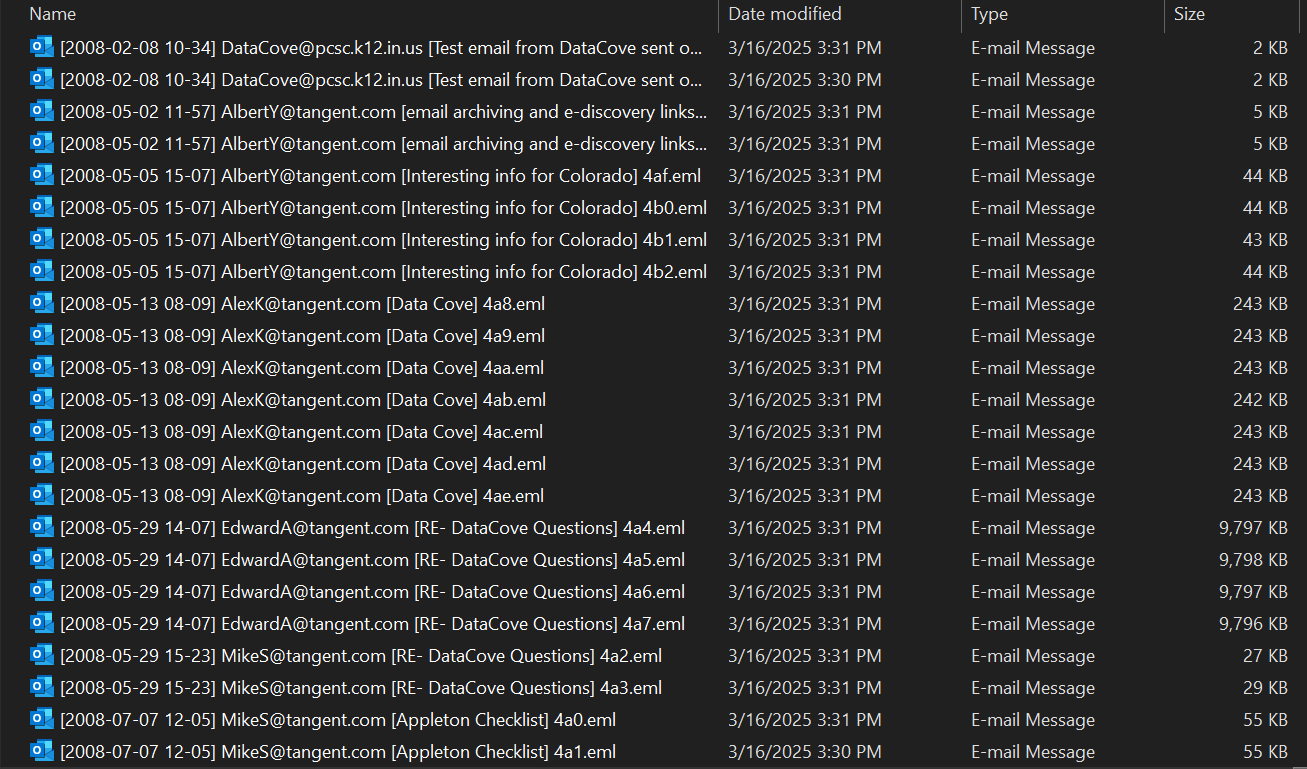Select the mail icon next to 4ae.eml
The image size is (1307, 769).
[x=42, y=495]
